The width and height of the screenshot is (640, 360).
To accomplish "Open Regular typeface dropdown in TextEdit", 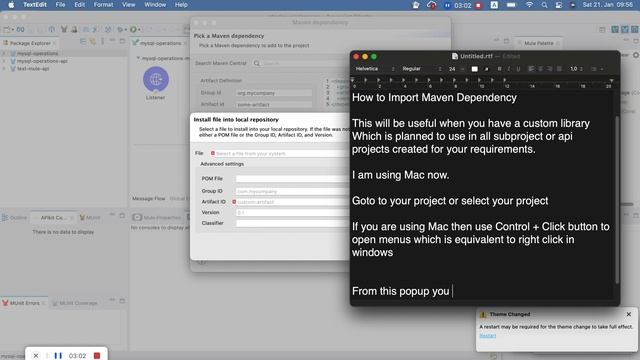I will [x=422, y=69].
